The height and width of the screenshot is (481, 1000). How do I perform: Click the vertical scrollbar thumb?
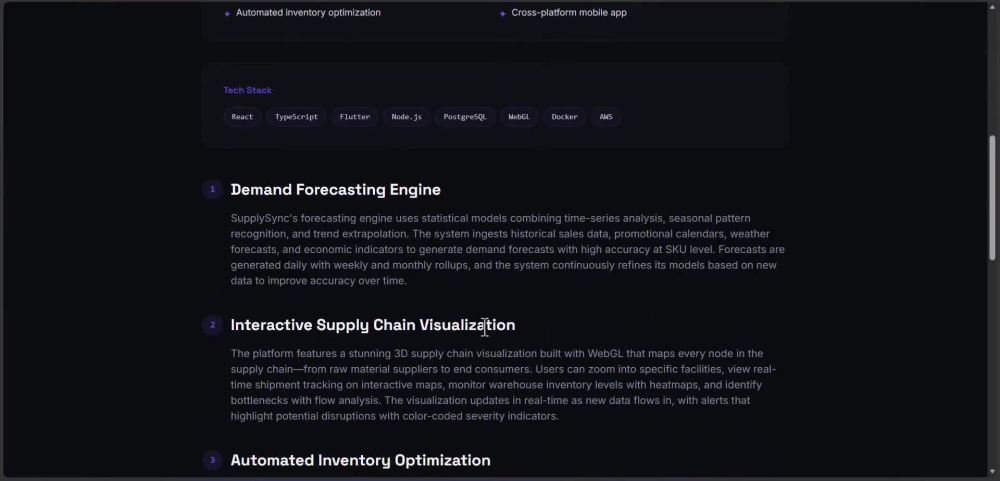click(992, 198)
